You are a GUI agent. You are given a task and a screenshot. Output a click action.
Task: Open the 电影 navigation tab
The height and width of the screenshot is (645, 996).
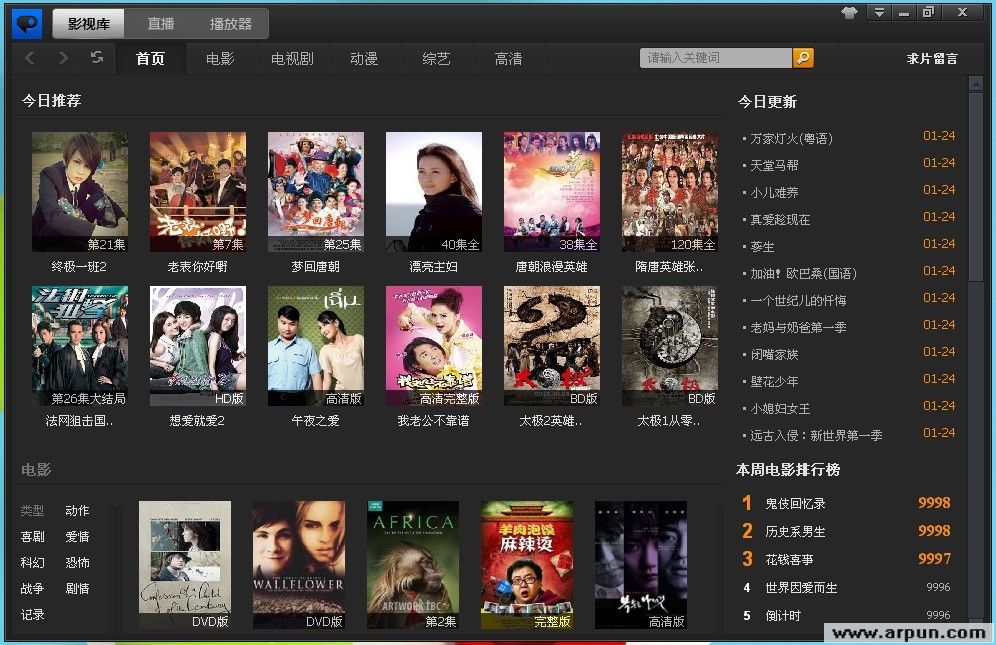220,58
